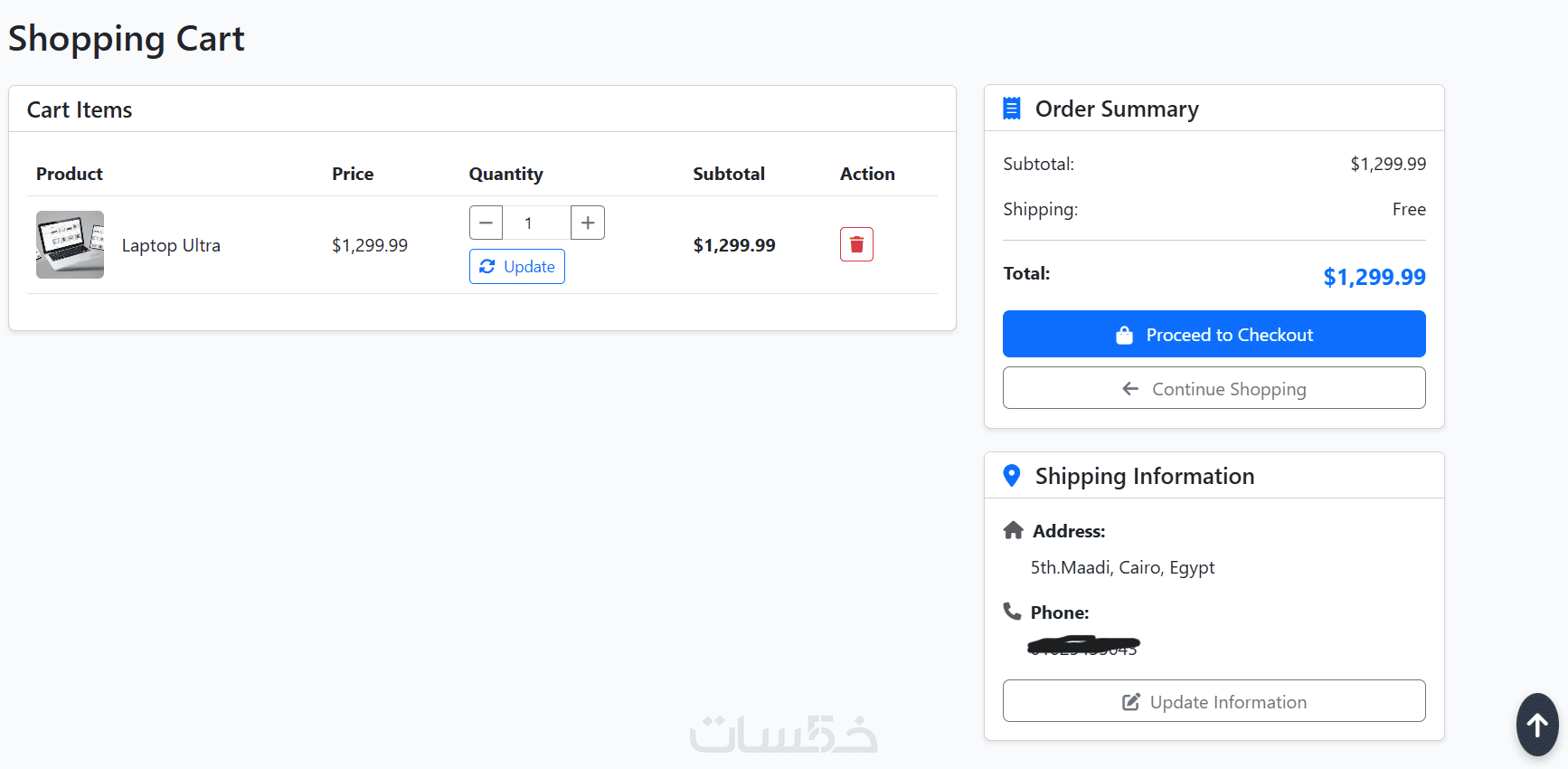Increase Laptop Ultra quantity with plus button
The image size is (1568, 769).
pyautogui.click(x=588, y=223)
